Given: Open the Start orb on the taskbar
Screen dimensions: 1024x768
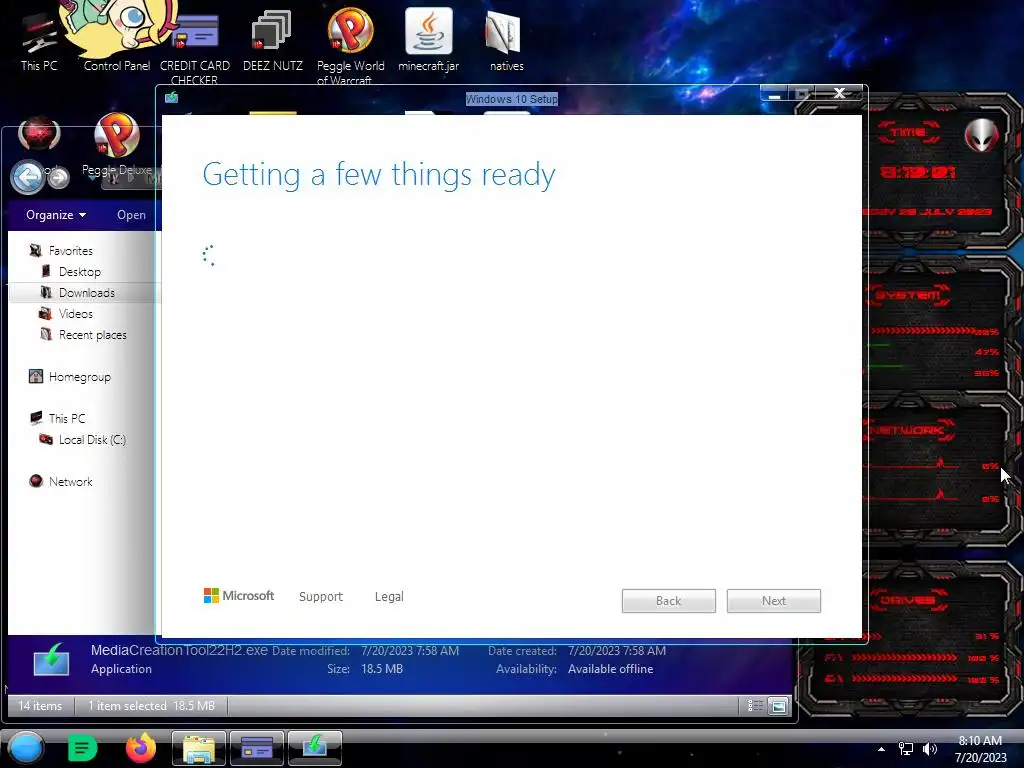Looking at the screenshot, I should 26,748.
